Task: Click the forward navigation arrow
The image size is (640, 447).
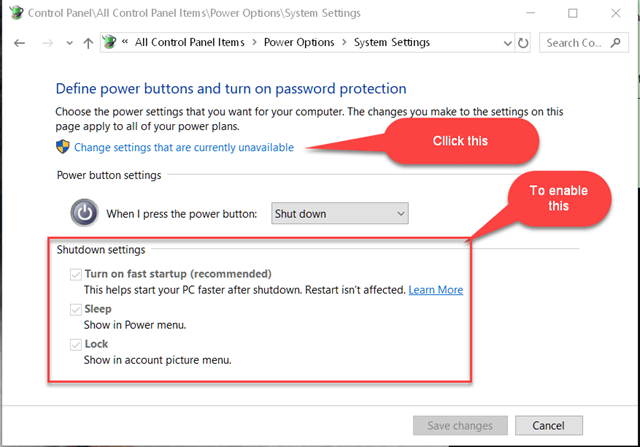Action: click(x=47, y=43)
